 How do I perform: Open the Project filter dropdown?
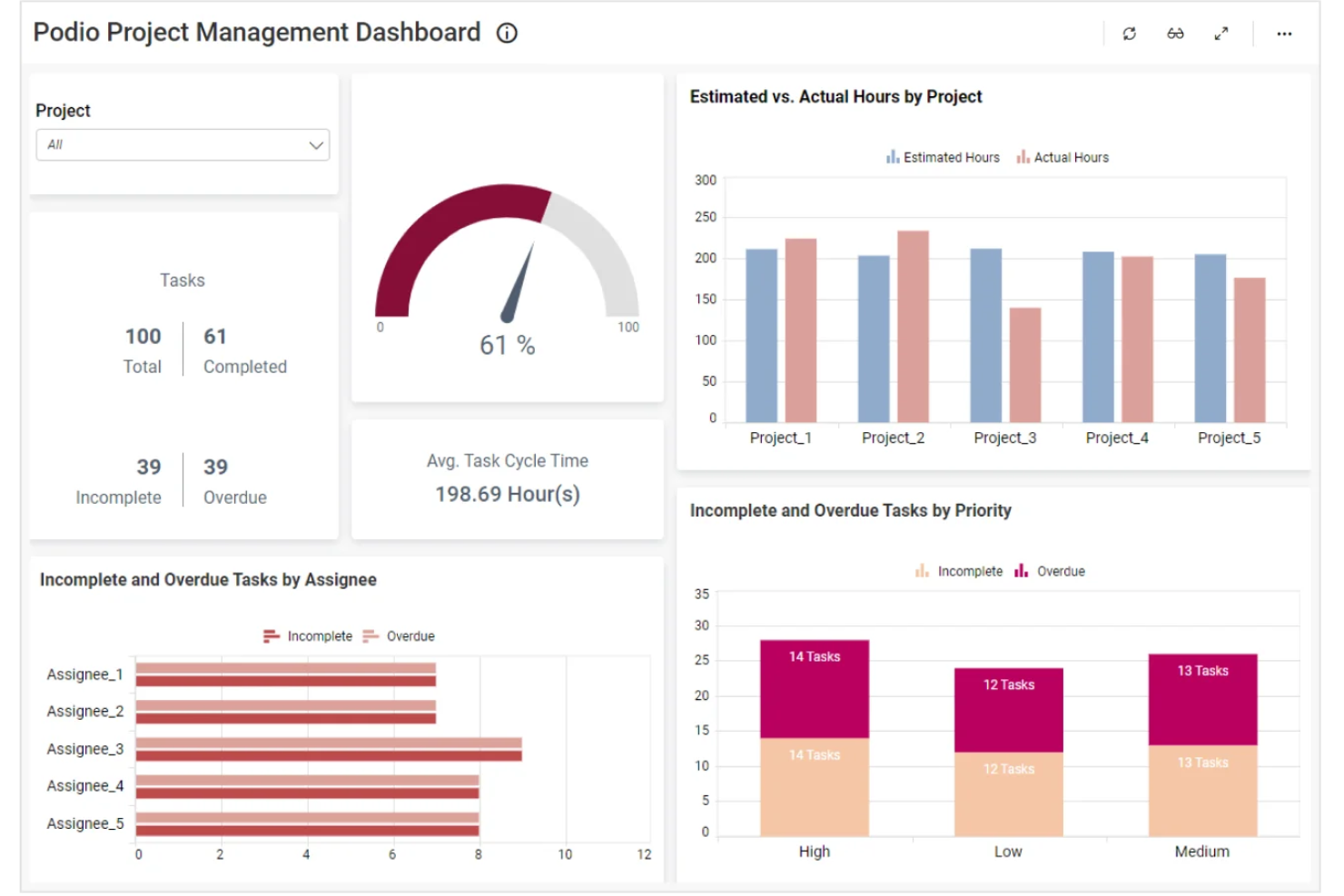click(x=182, y=144)
